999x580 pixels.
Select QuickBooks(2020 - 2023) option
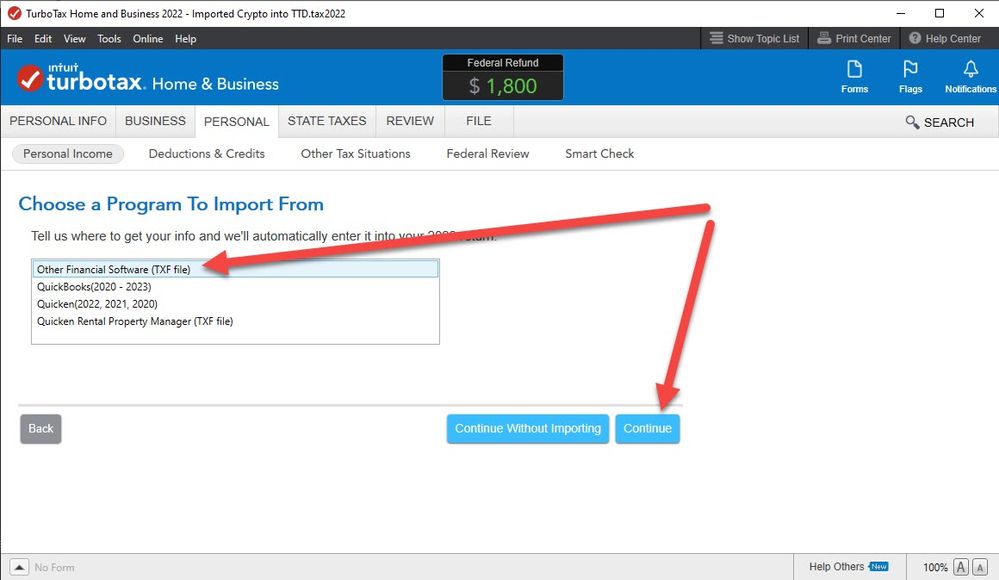point(97,286)
